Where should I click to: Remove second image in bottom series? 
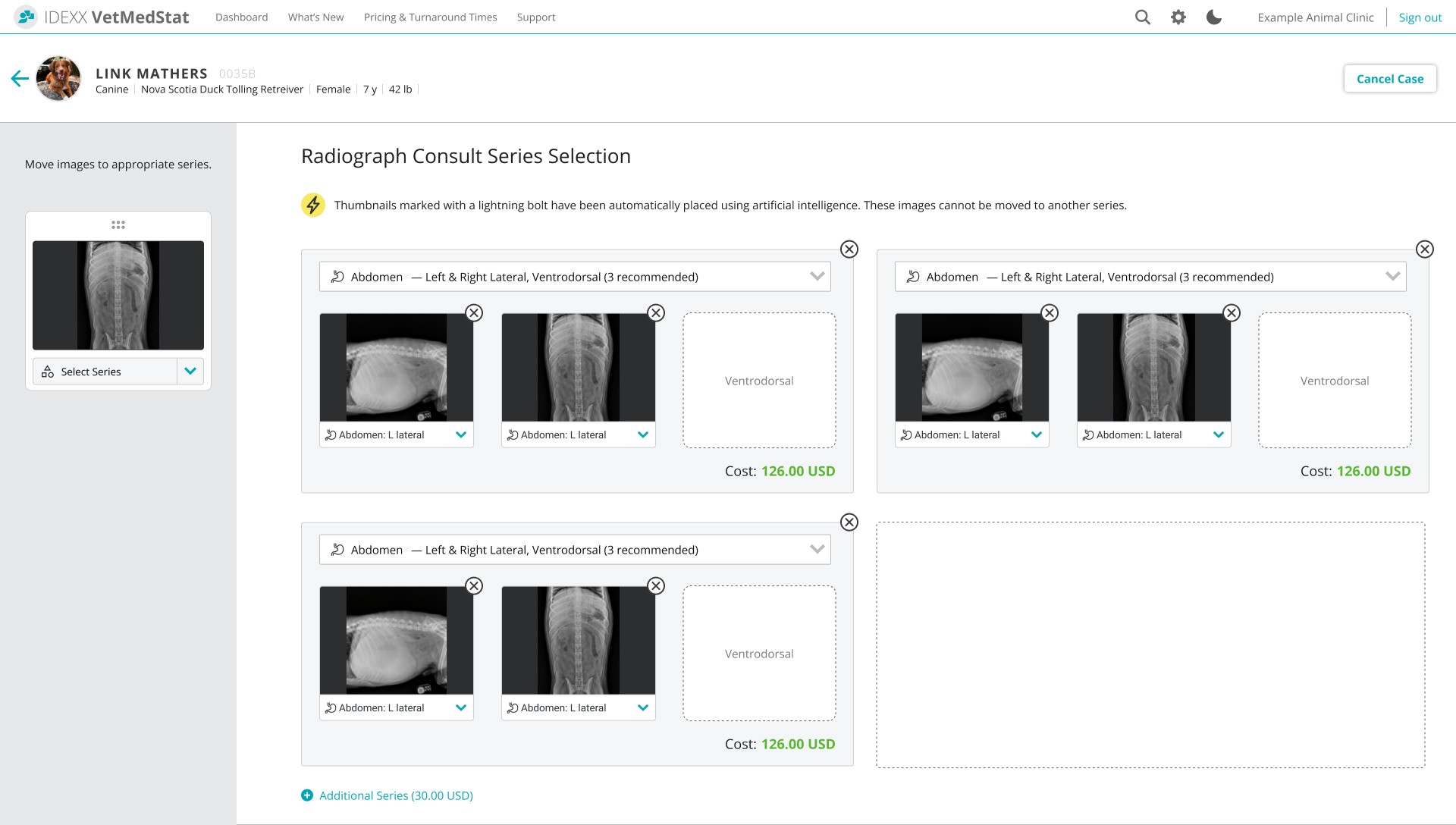[656, 586]
